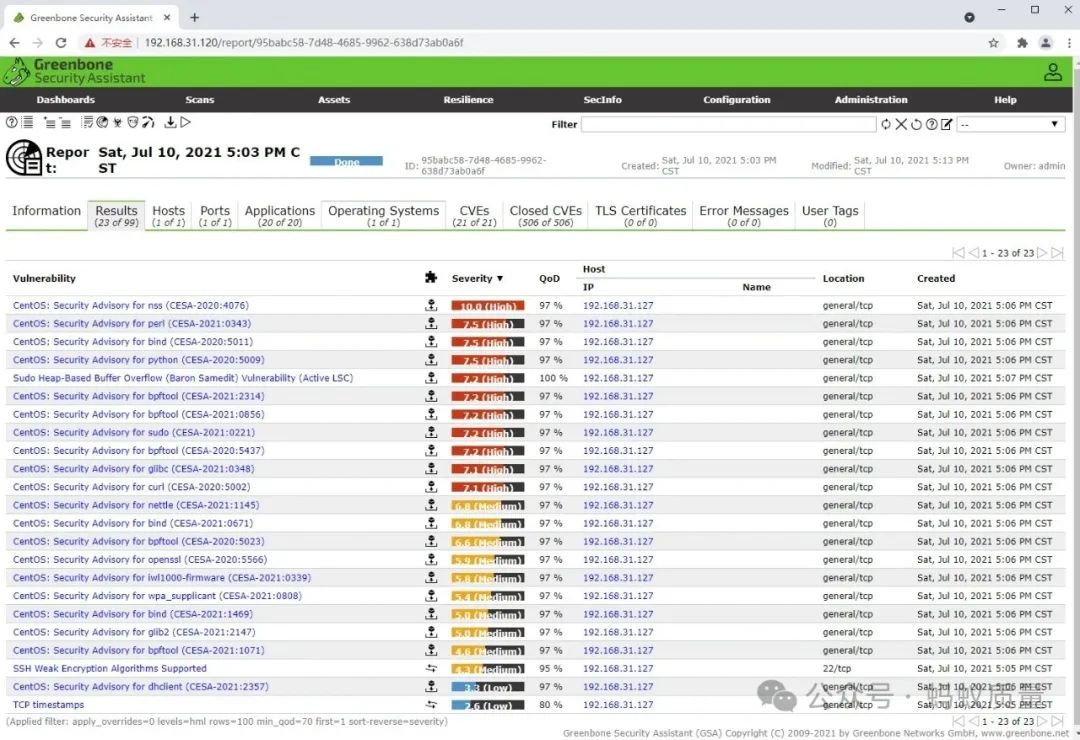Open TCP timestamps vulnerability link

point(48,705)
